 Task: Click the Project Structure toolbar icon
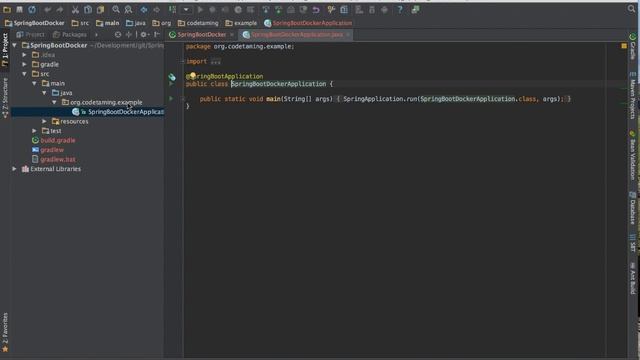click(x=344, y=9)
